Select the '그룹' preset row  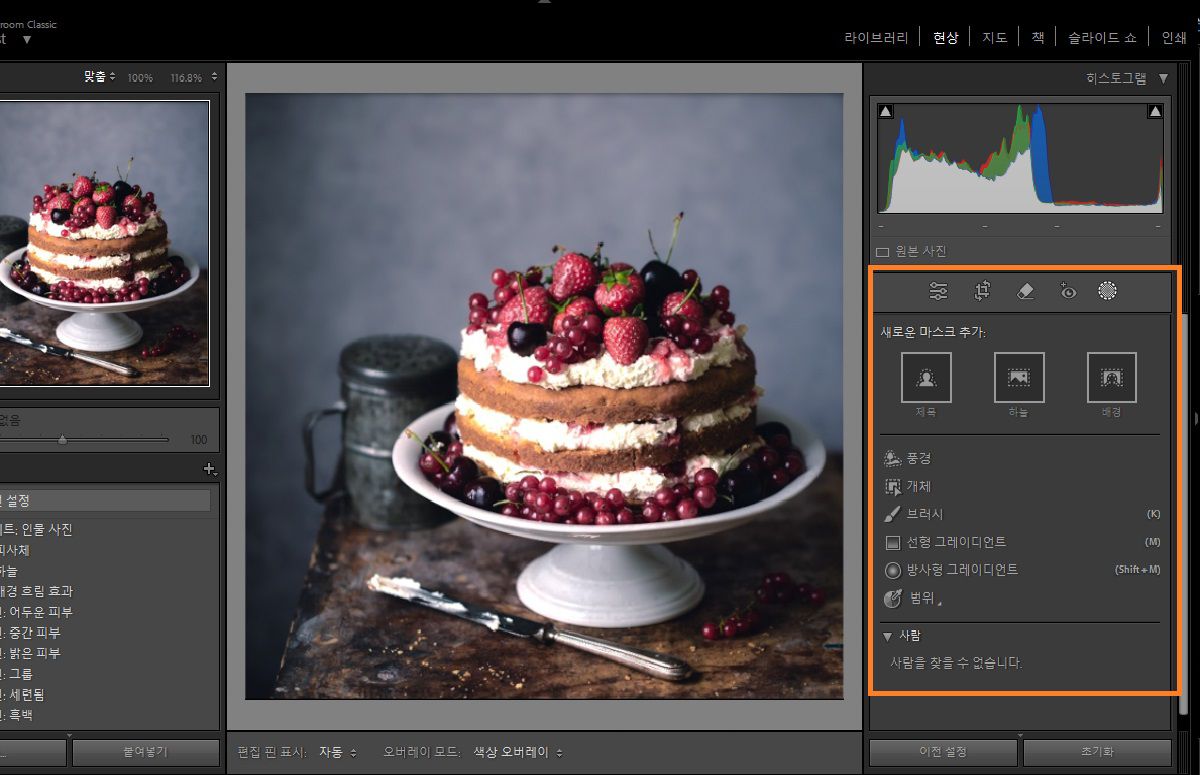tap(105, 673)
